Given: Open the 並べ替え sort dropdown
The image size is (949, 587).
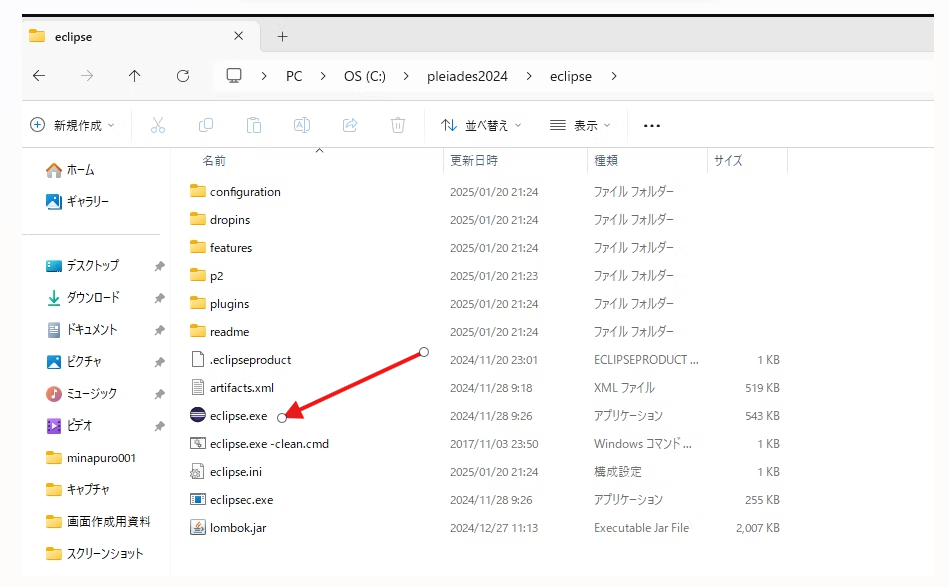Looking at the screenshot, I should pyautogui.click(x=481, y=125).
